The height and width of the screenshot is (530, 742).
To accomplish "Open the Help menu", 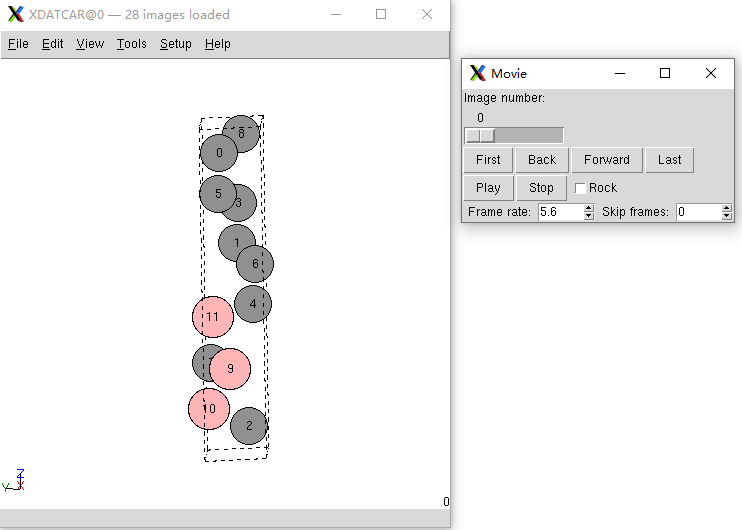I will (x=218, y=44).
